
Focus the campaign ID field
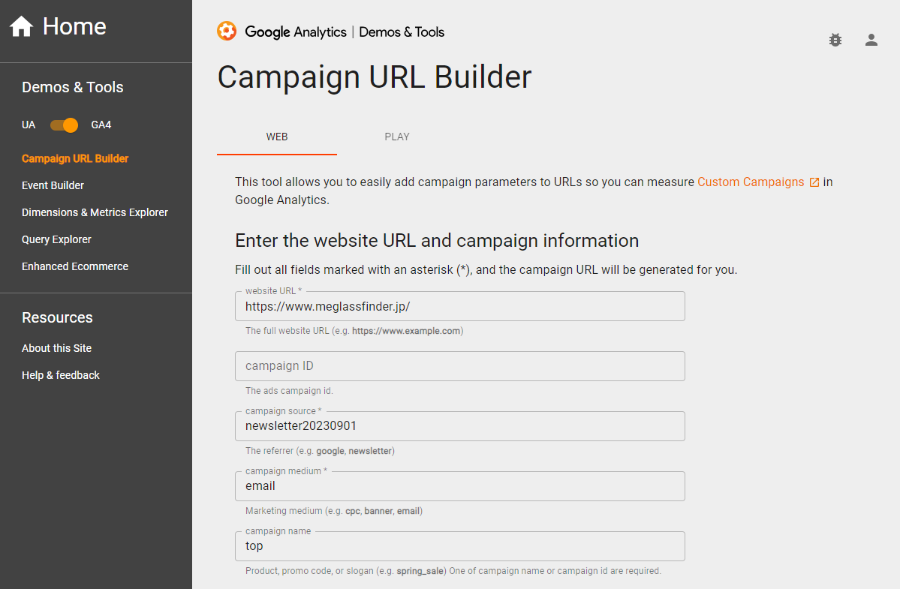point(460,366)
